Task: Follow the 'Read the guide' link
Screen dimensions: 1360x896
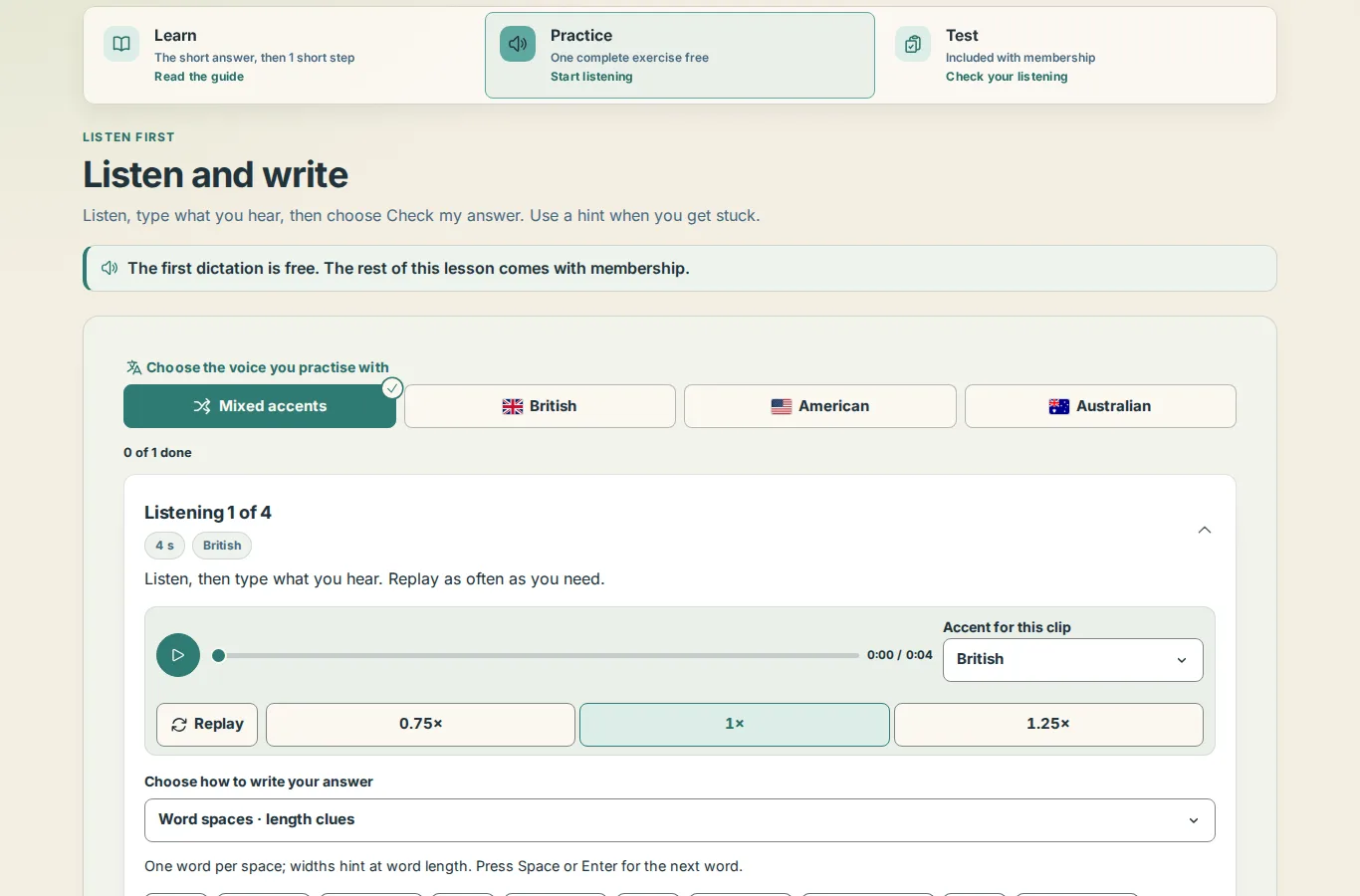Action: click(x=199, y=77)
